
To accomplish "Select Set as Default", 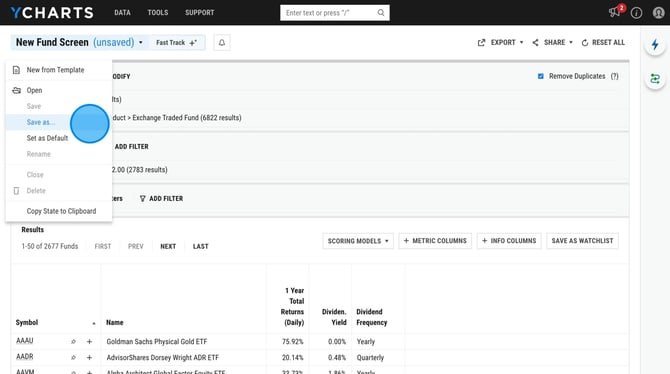I will (59, 138).
